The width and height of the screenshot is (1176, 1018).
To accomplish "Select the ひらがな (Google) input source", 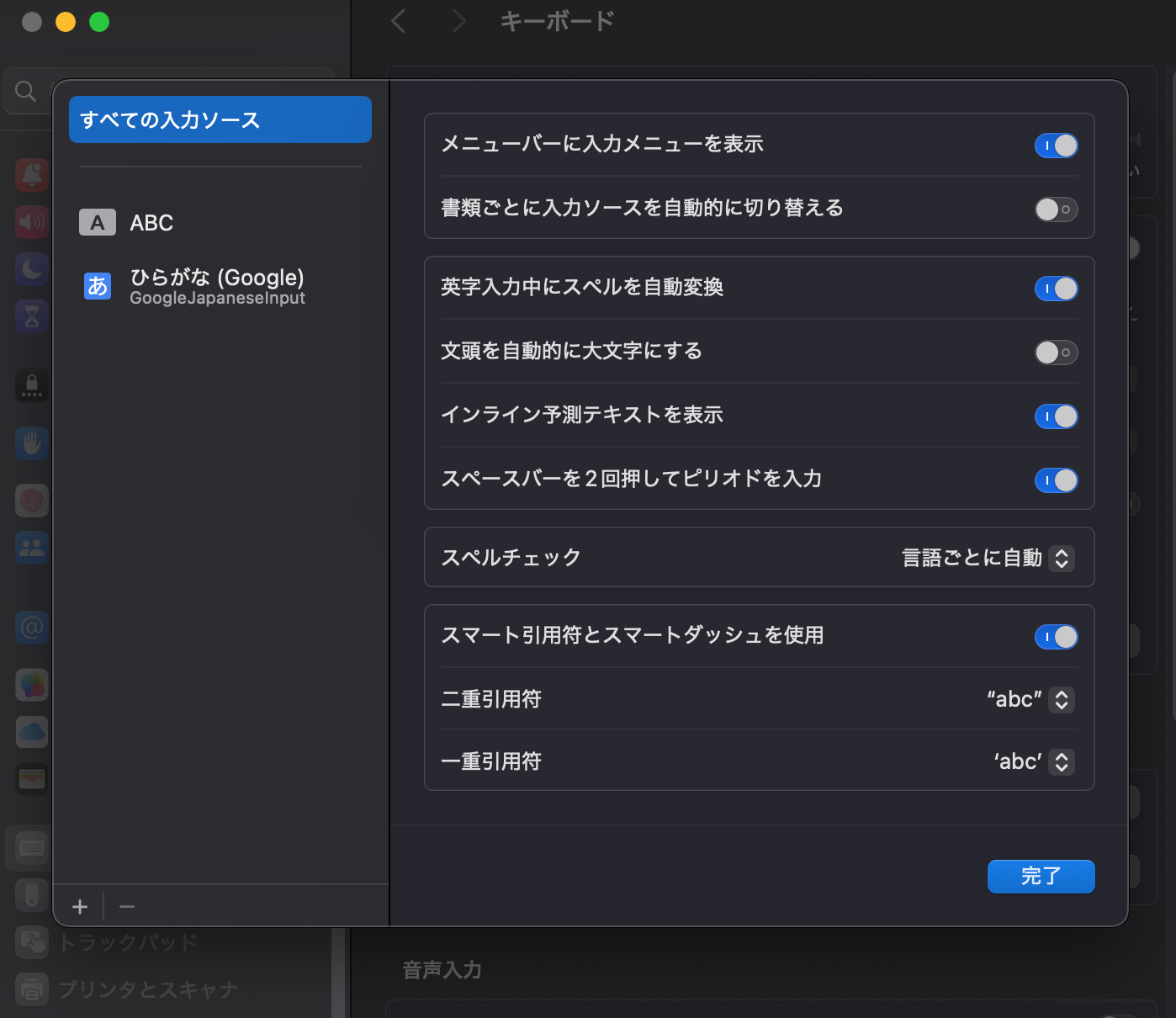I will coord(217,286).
